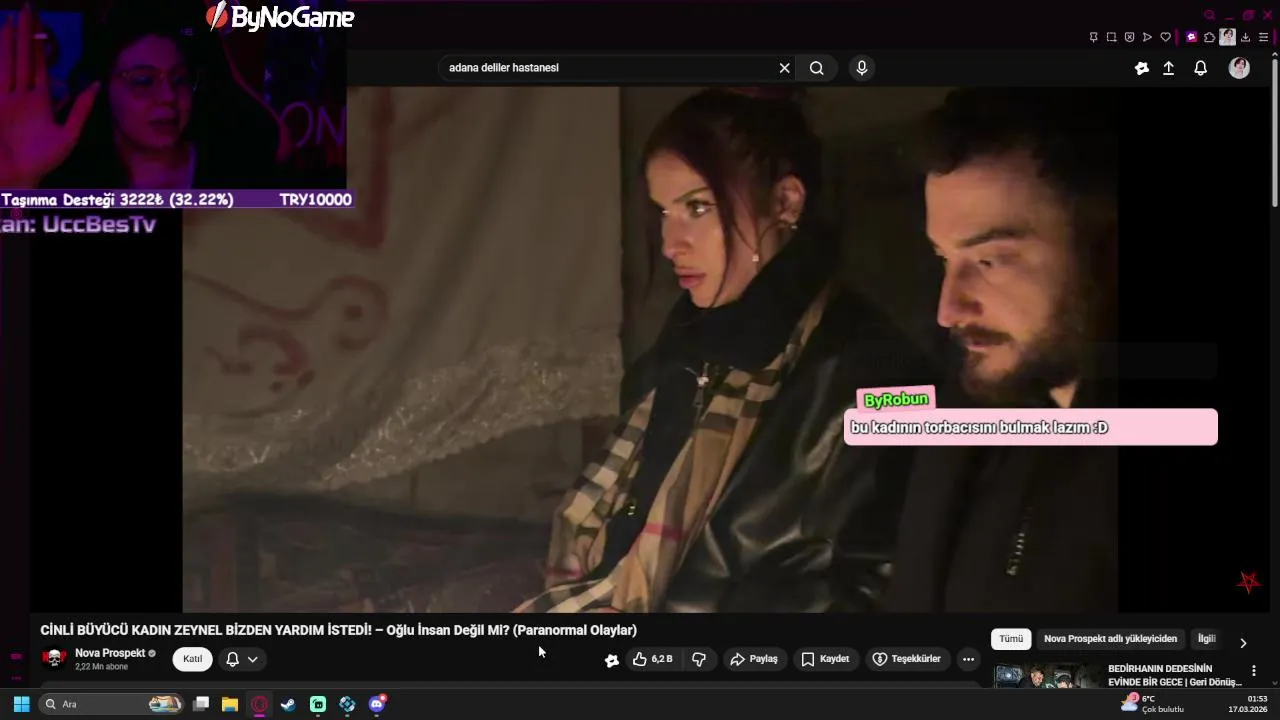Click the Teşekkürler thanks button
This screenshot has height=720, width=1280.
(907, 659)
